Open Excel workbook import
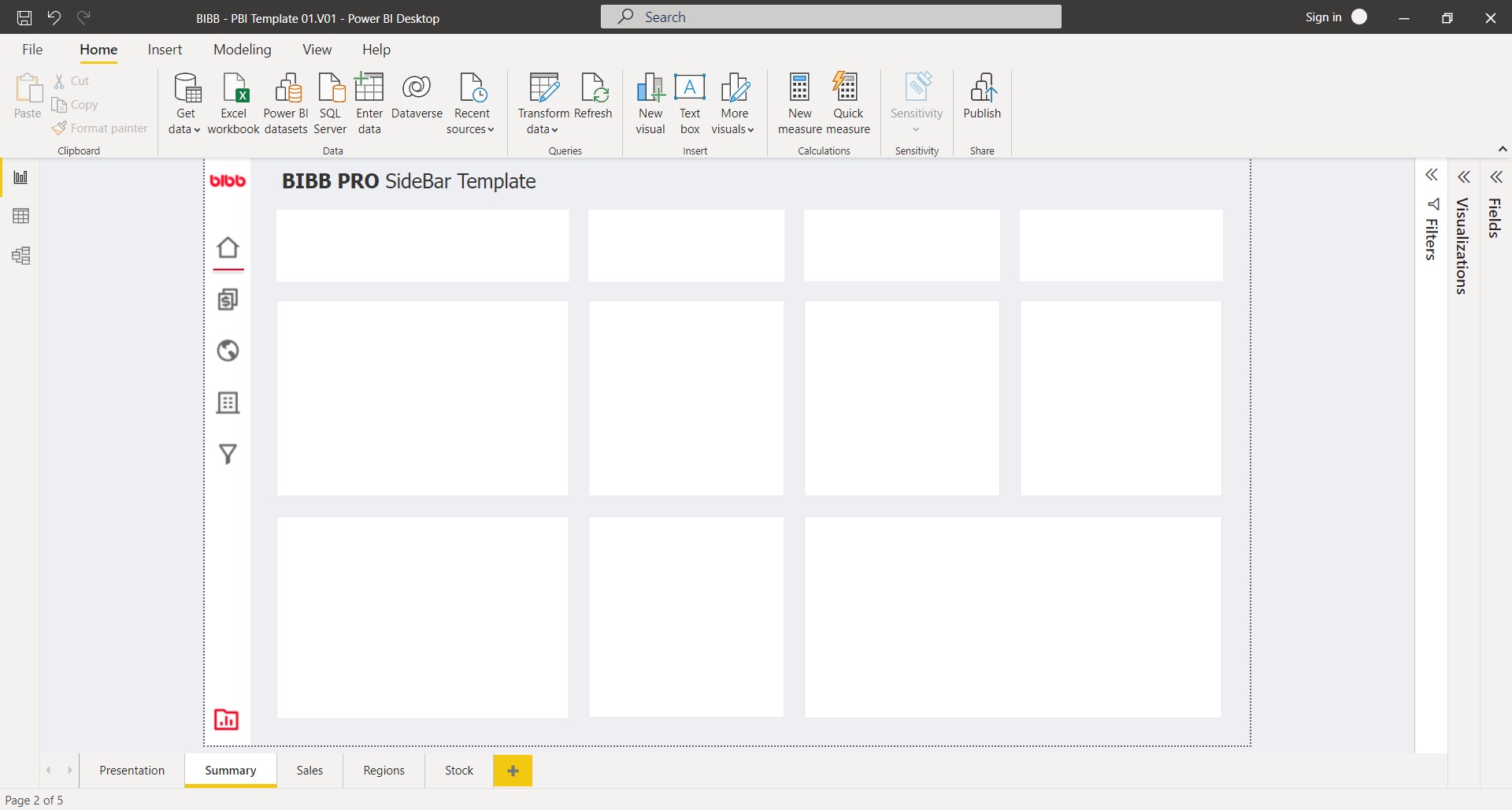This screenshot has height=810, width=1512. pyautogui.click(x=234, y=102)
